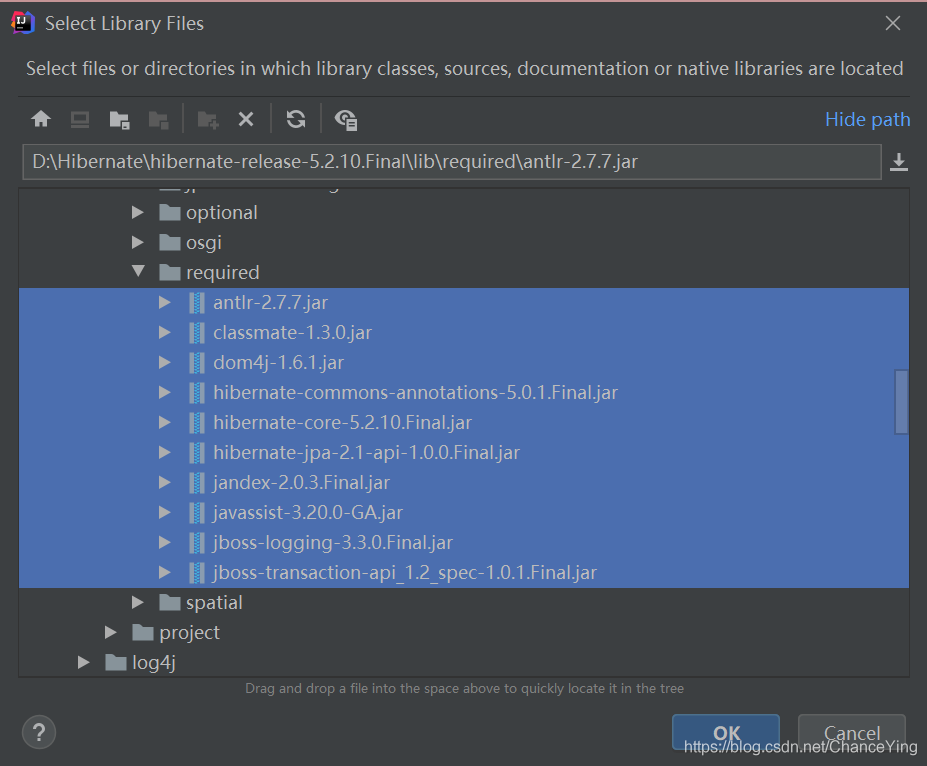Collapse the required folder
This screenshot has width=927, height=766.
pos(138,271)
